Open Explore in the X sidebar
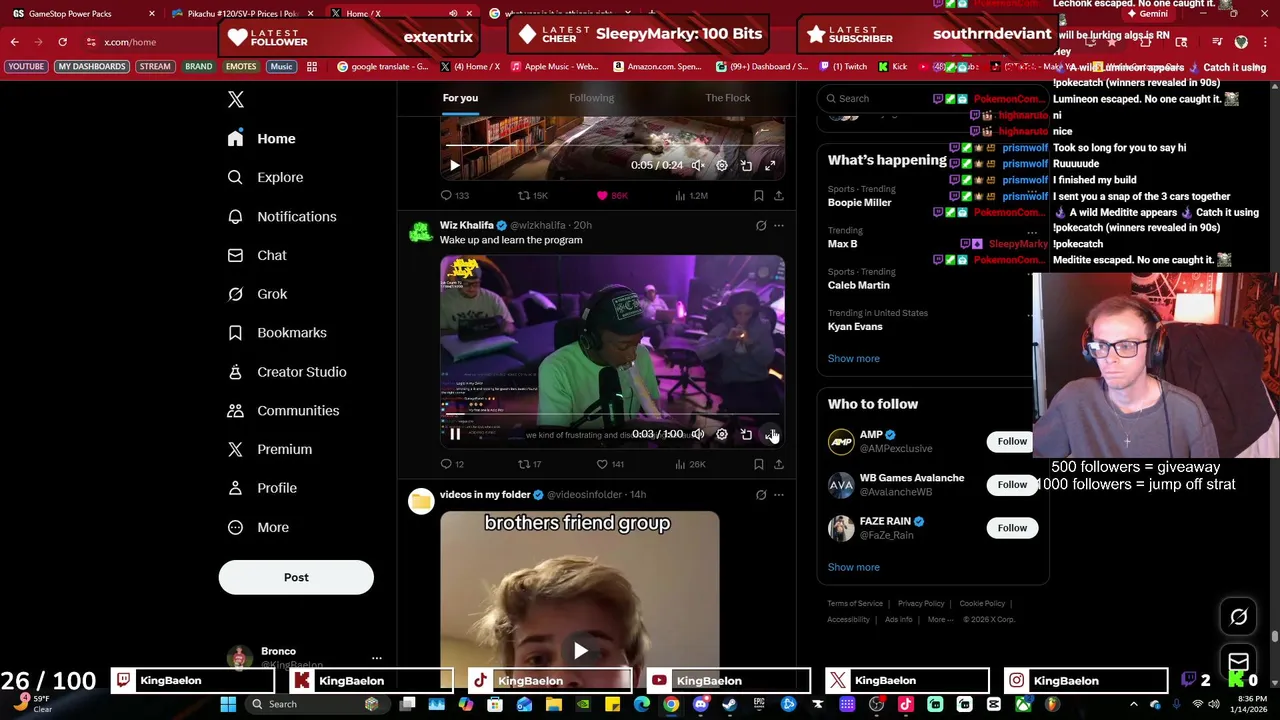This screenshot has width=1280, height=720. [265, 178]
